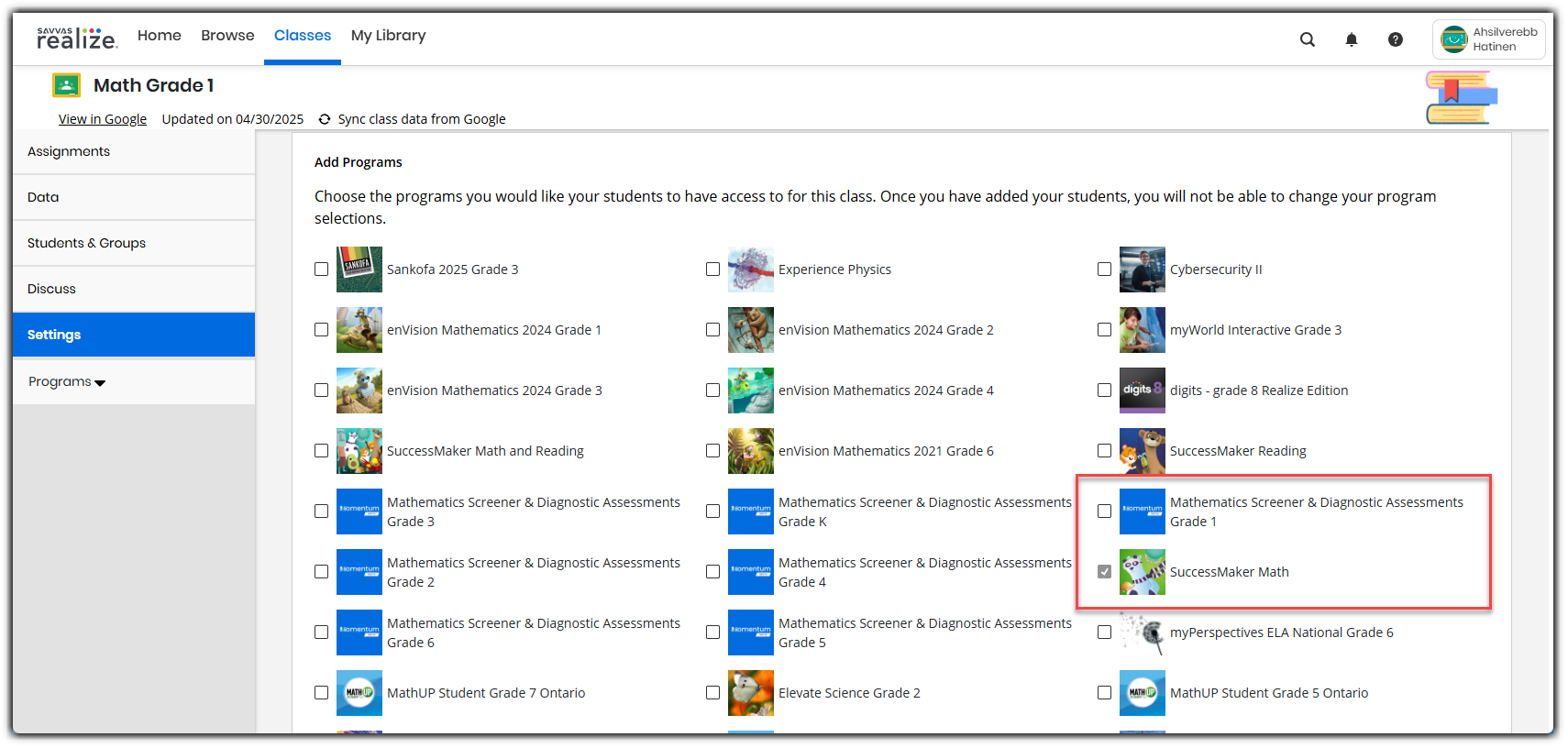Open Assignments from the left sidebar
The width and height of the screenshot is (1568, 748).
69,151
